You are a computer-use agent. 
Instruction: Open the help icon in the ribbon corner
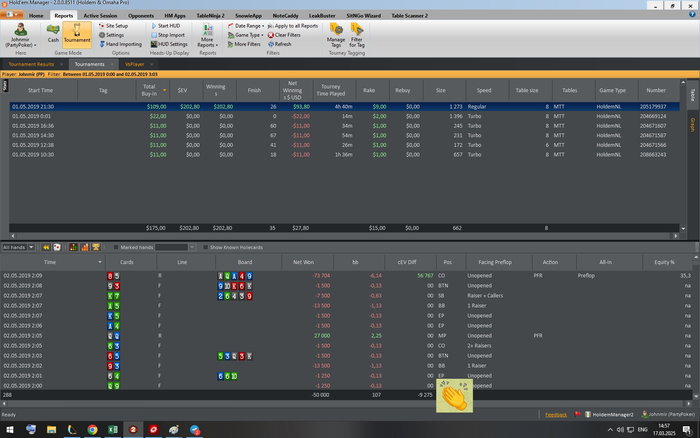[692, 14]
